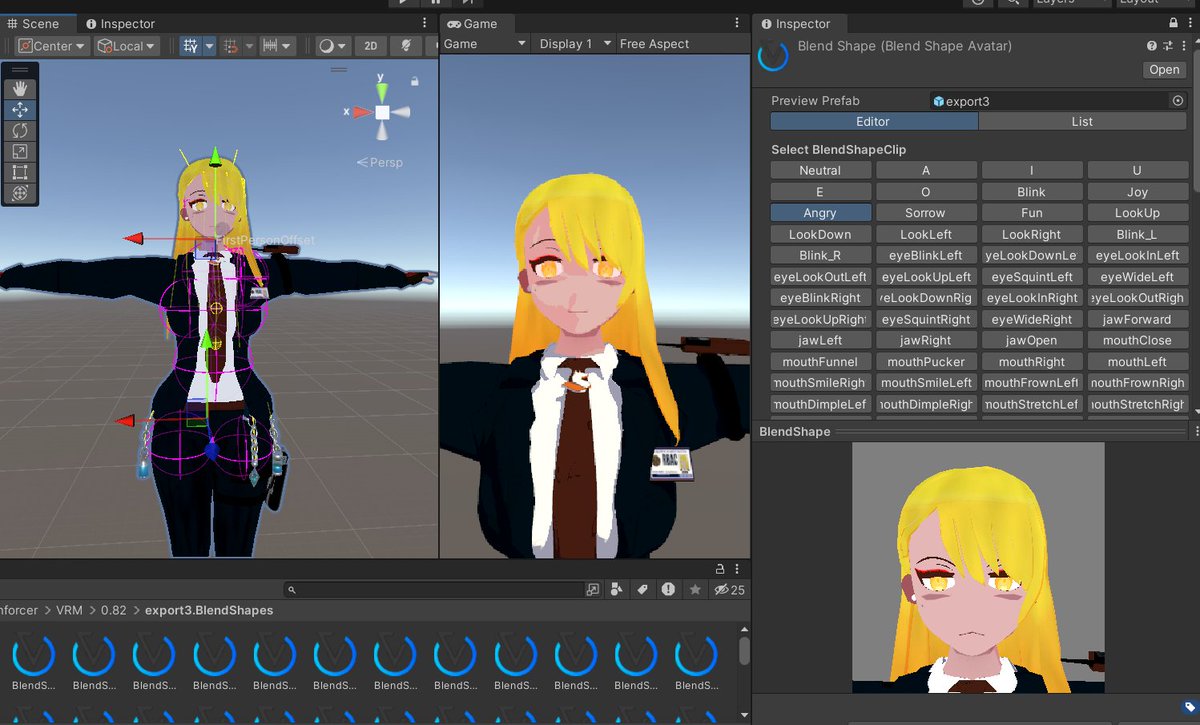
Task: Select the Move tool in Scene toolbar
Action: (x=20, y=109)
